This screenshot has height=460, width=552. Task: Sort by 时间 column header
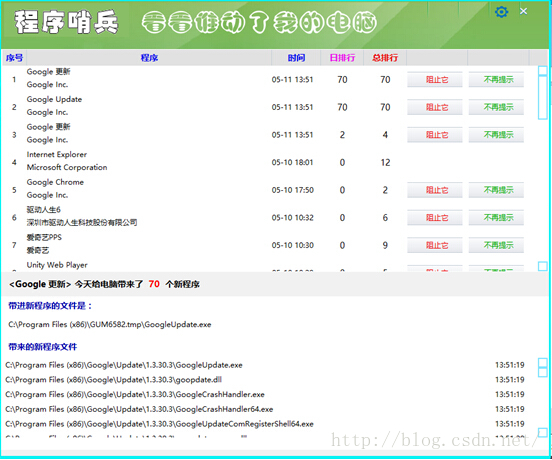296,58
